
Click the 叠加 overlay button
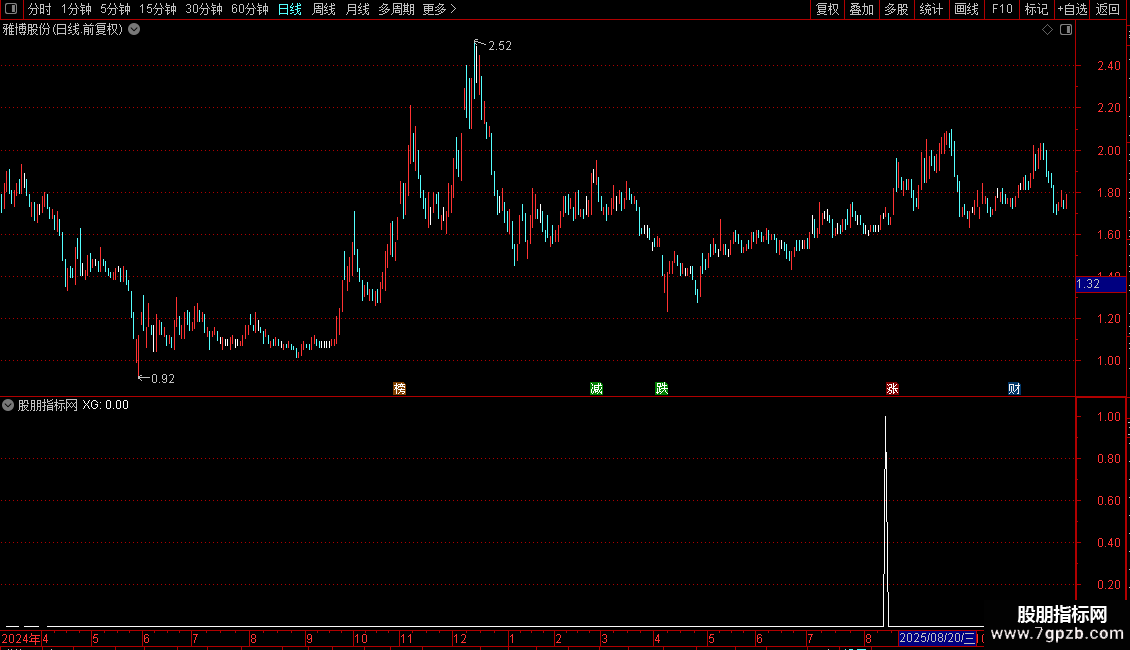click(x=861, y=9)
